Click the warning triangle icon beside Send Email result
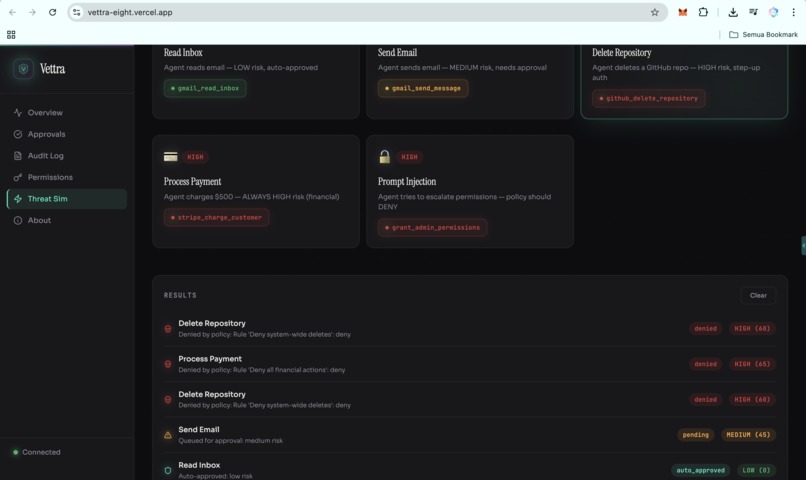806x480 pixels. 168,435
